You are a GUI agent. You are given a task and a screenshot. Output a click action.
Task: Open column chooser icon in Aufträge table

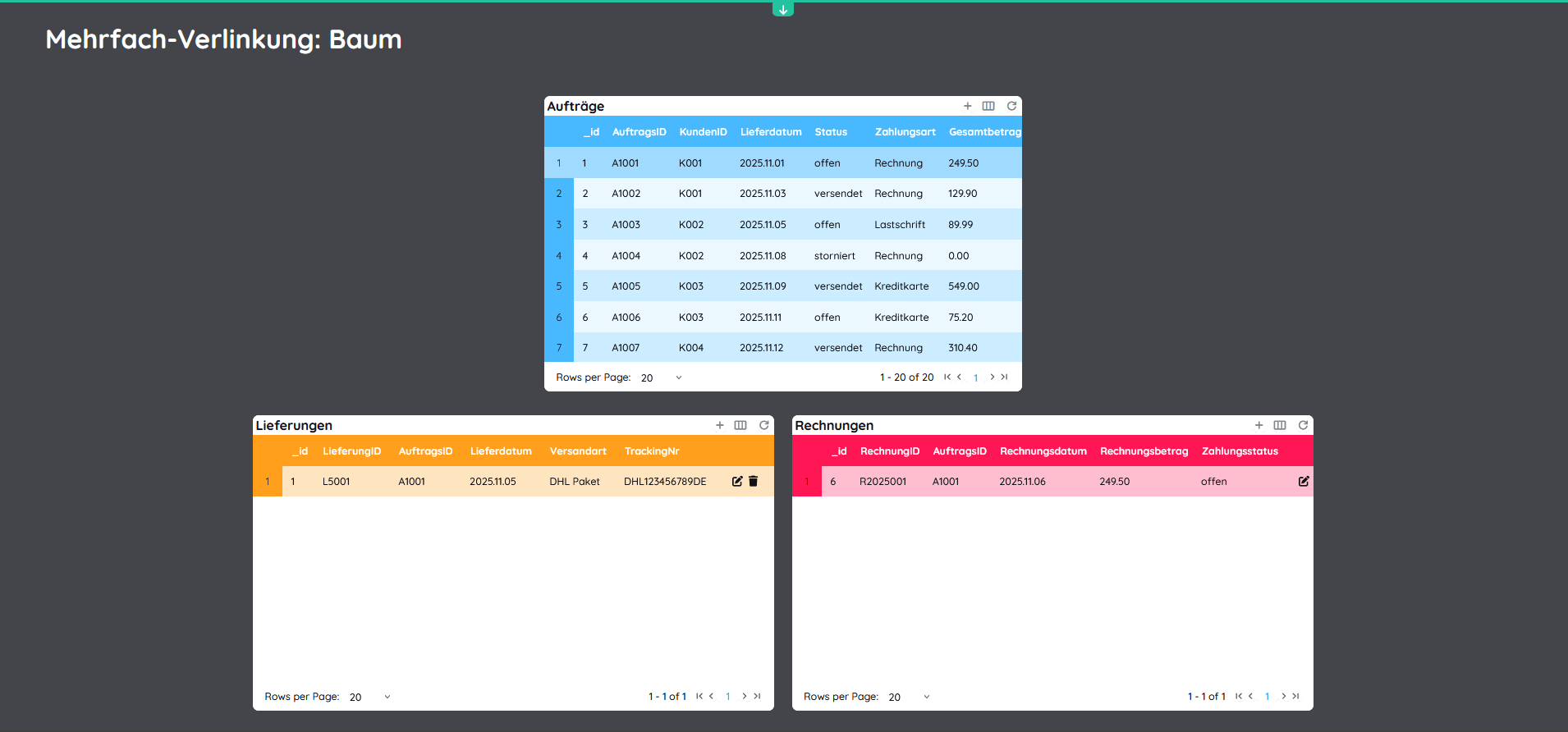tap(988, 106)
